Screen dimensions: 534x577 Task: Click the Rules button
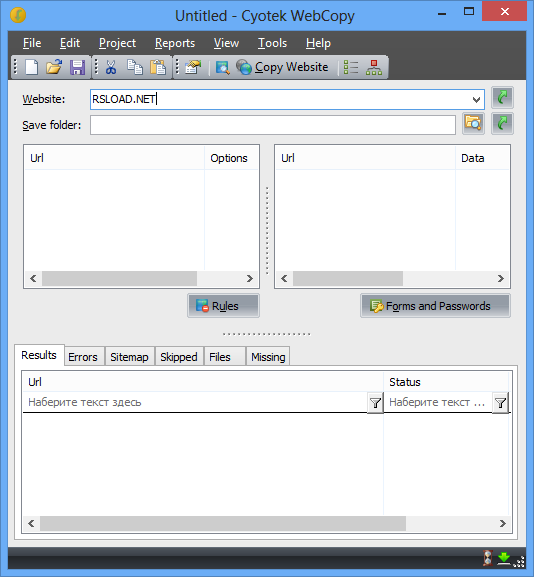point(223,306)
